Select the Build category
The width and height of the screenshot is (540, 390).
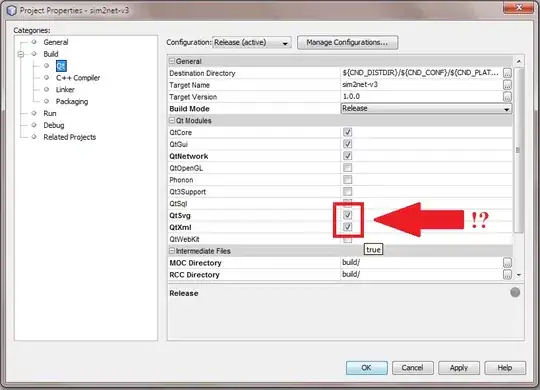coord(51,54)
